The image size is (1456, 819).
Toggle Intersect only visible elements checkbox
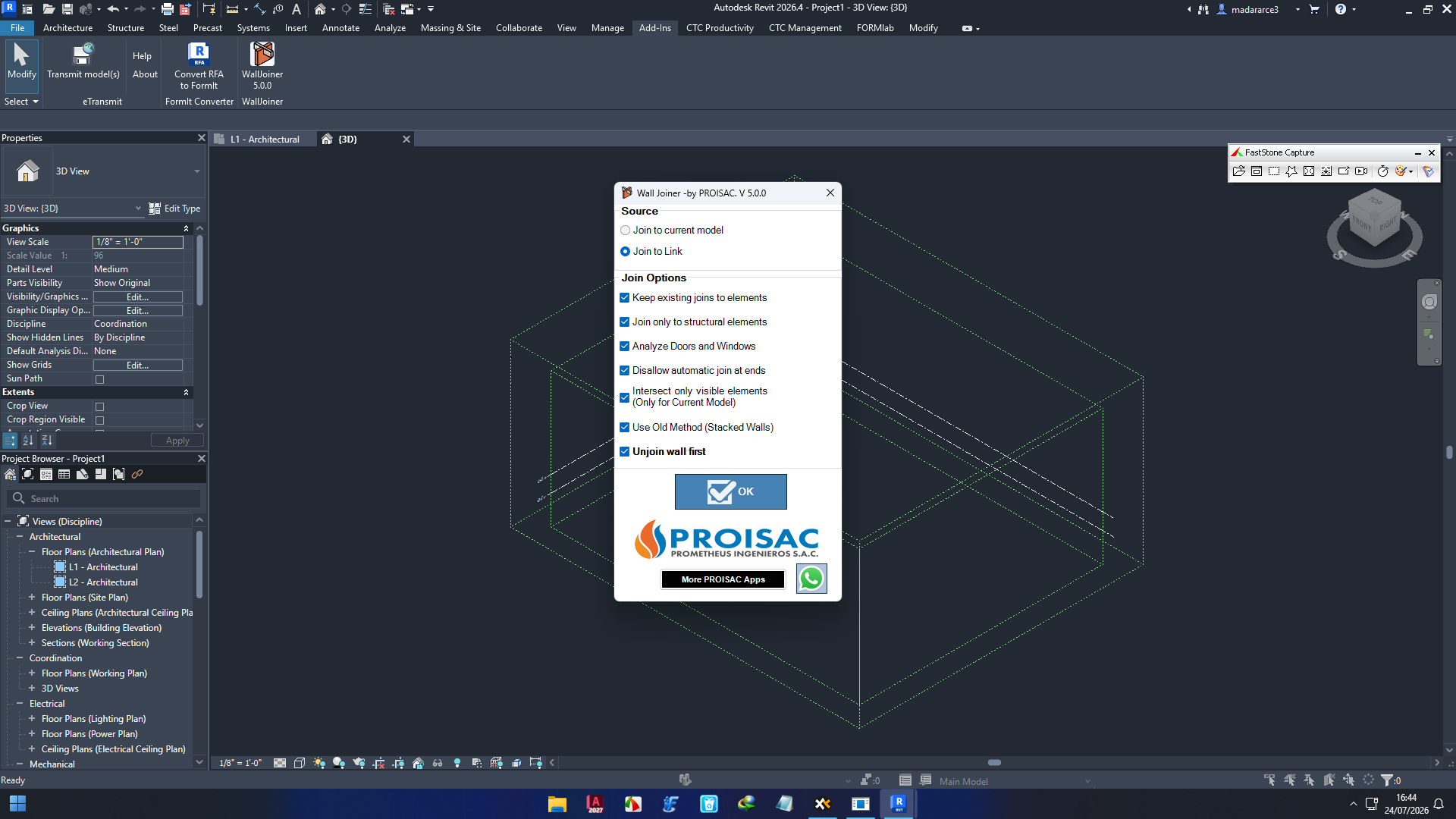point(625,397)
